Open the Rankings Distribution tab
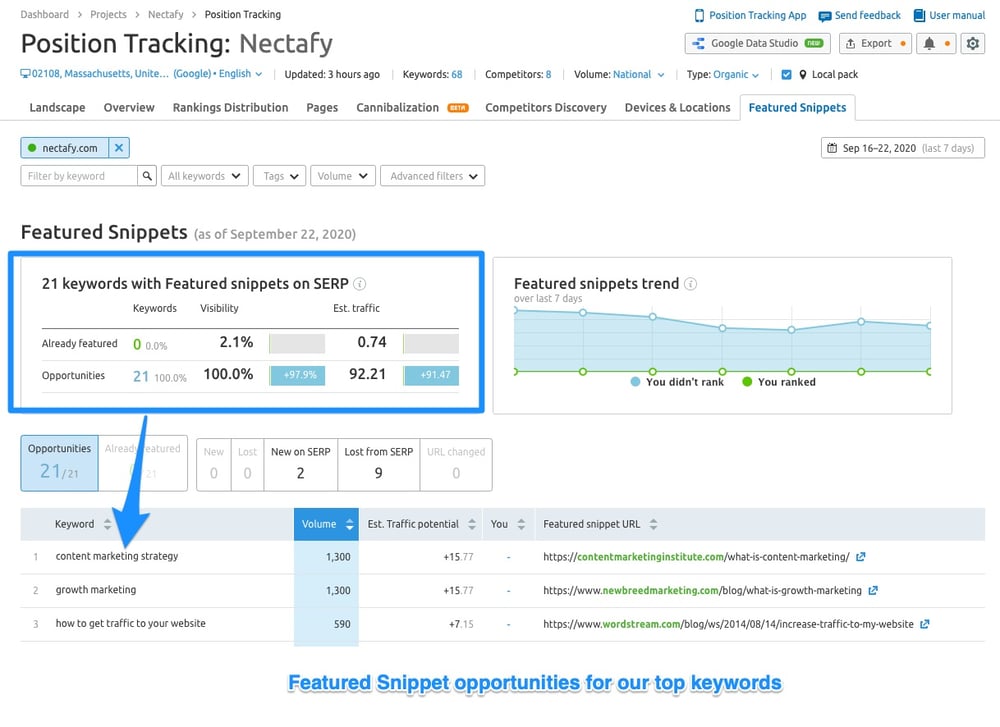 coord(230,108)
